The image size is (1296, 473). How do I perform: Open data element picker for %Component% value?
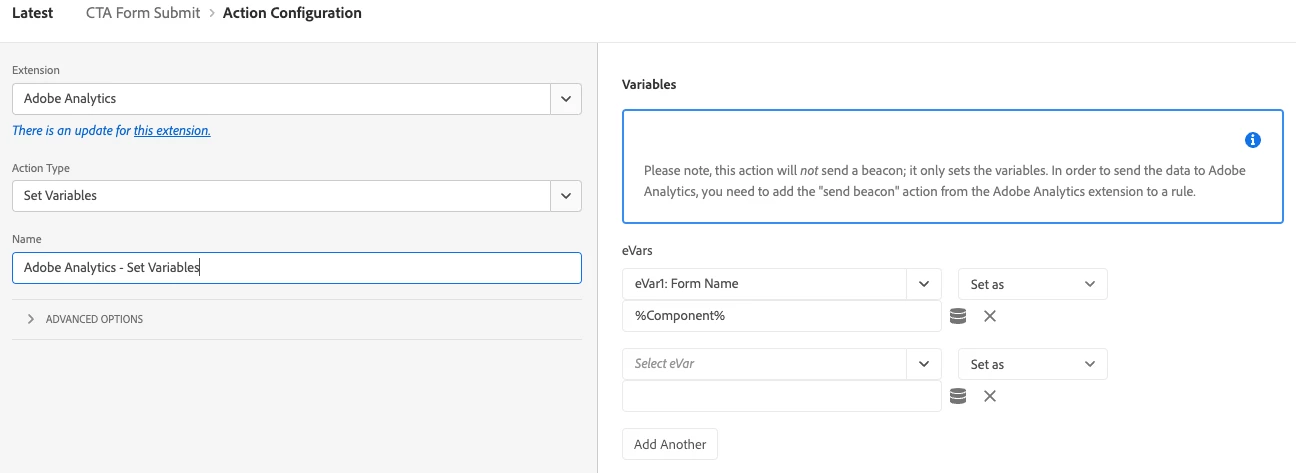[958, 316]
